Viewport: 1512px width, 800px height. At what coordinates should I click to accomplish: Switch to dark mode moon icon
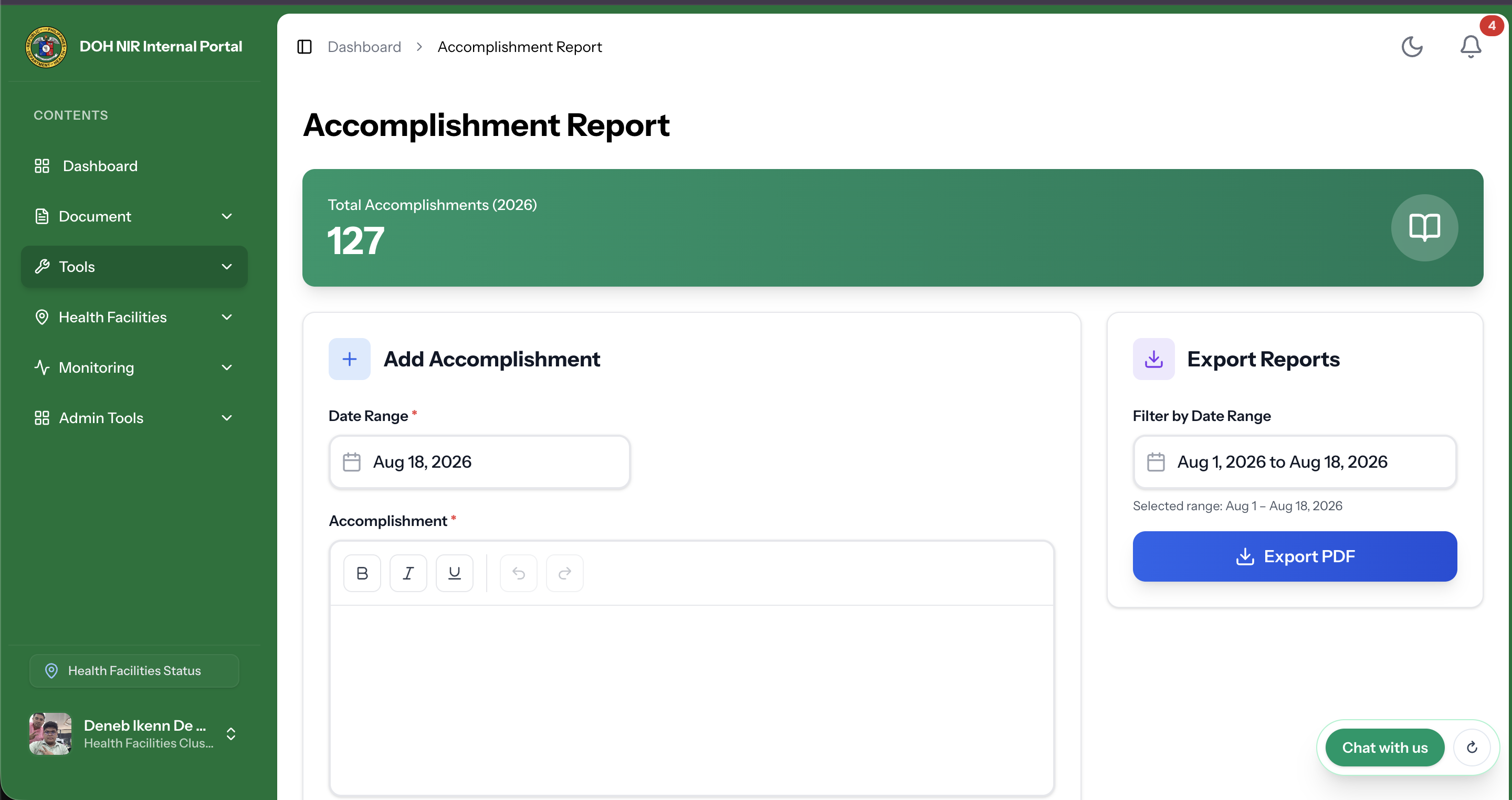(1412, 47)
